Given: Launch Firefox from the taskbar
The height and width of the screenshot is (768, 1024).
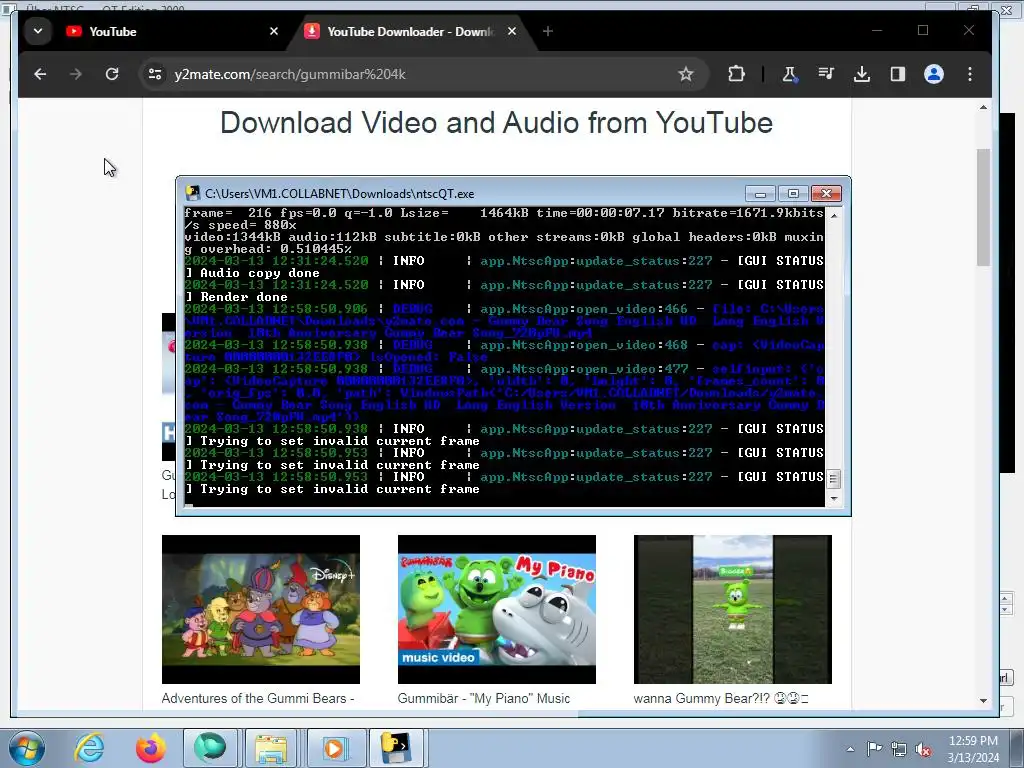Looking at the screenshot, I should [151, 748].
